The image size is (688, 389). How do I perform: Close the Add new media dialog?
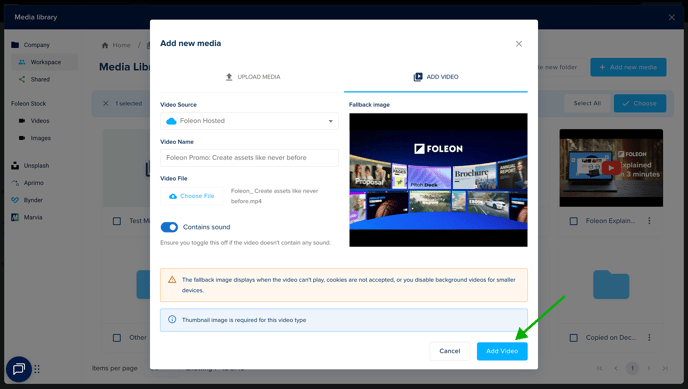tap(519, 44)
